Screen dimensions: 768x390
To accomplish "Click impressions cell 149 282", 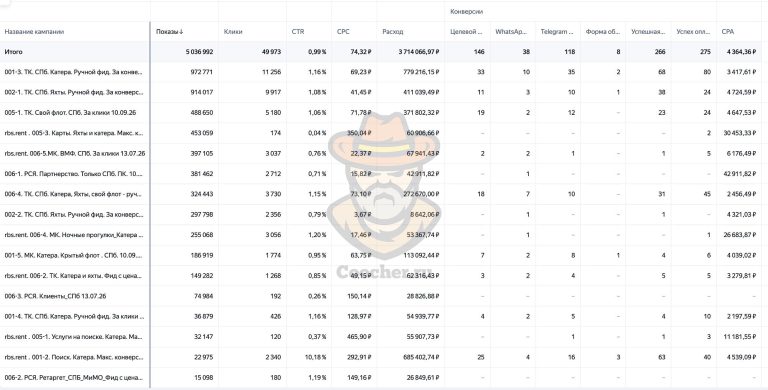I will (x=202, y=276).
